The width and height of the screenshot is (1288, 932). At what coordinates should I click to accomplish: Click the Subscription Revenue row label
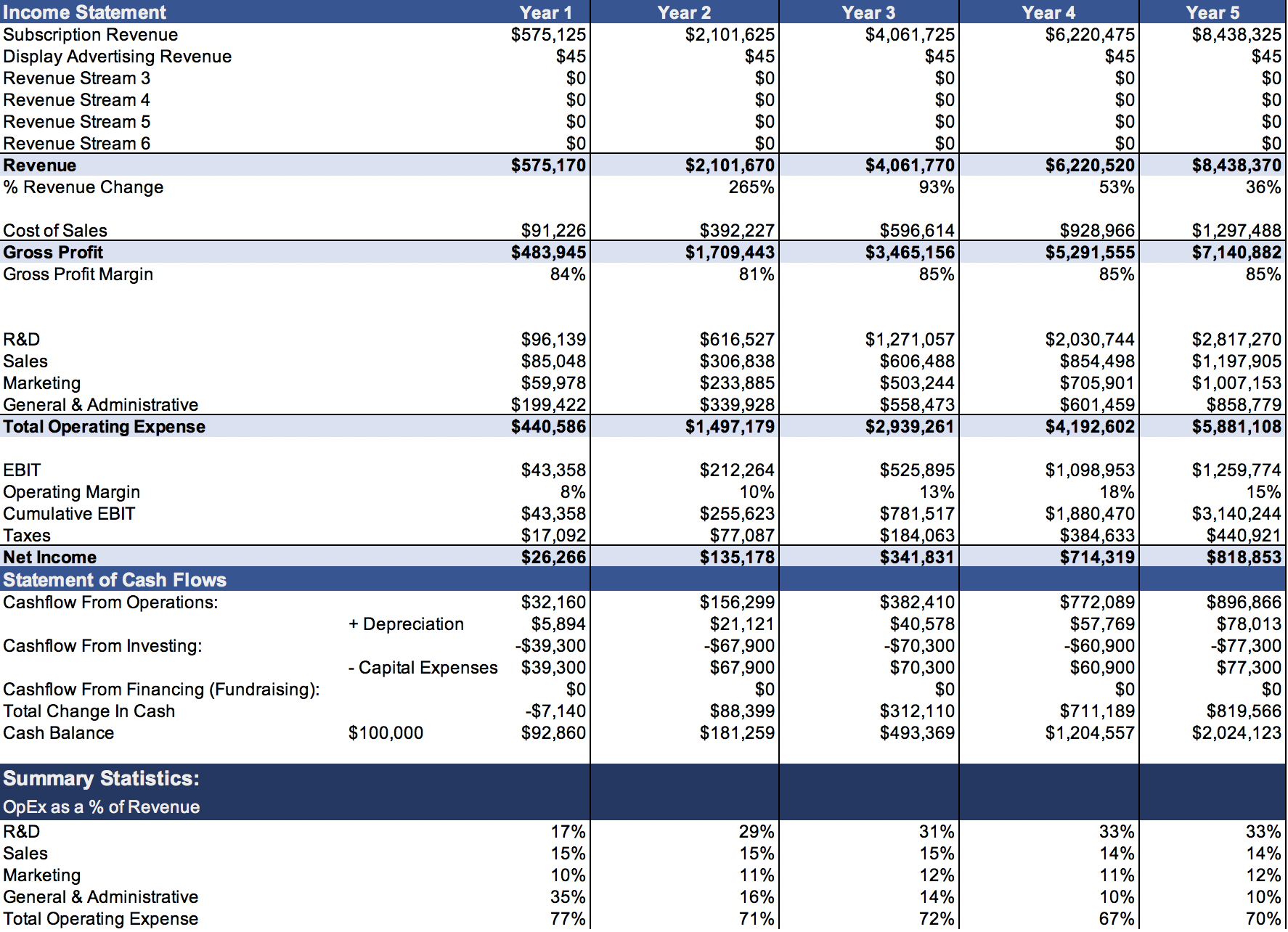[x=90, y=35]
